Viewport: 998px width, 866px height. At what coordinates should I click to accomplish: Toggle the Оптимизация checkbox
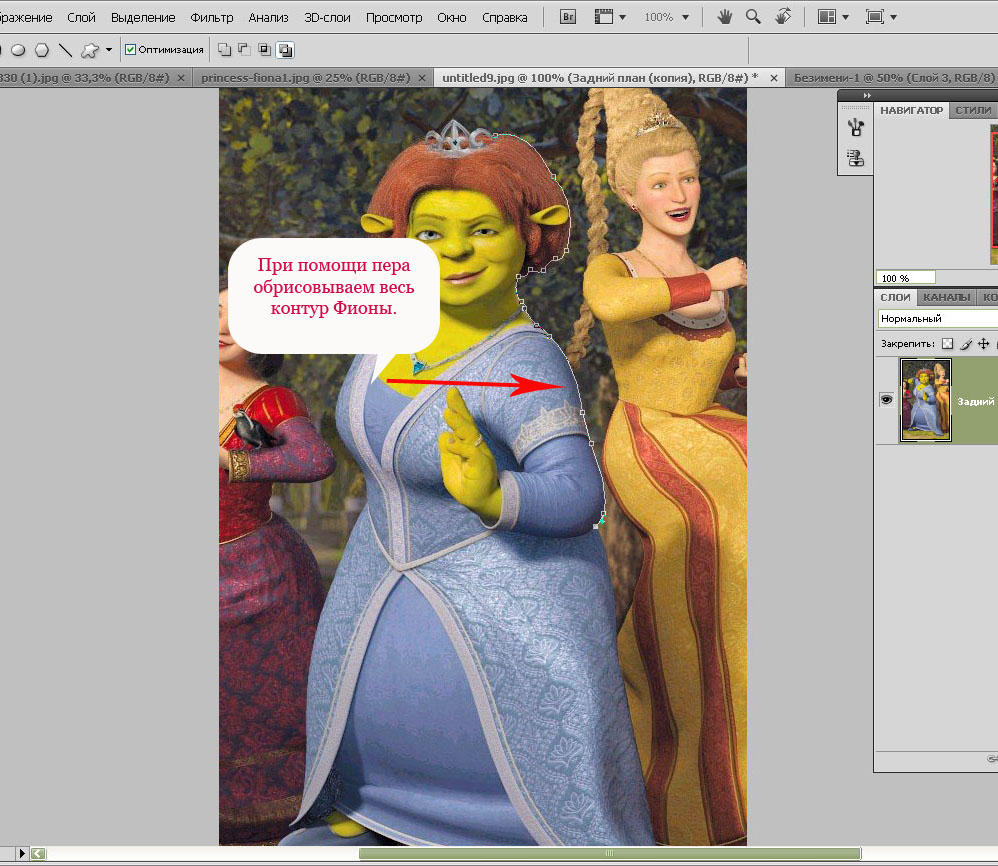130,50
